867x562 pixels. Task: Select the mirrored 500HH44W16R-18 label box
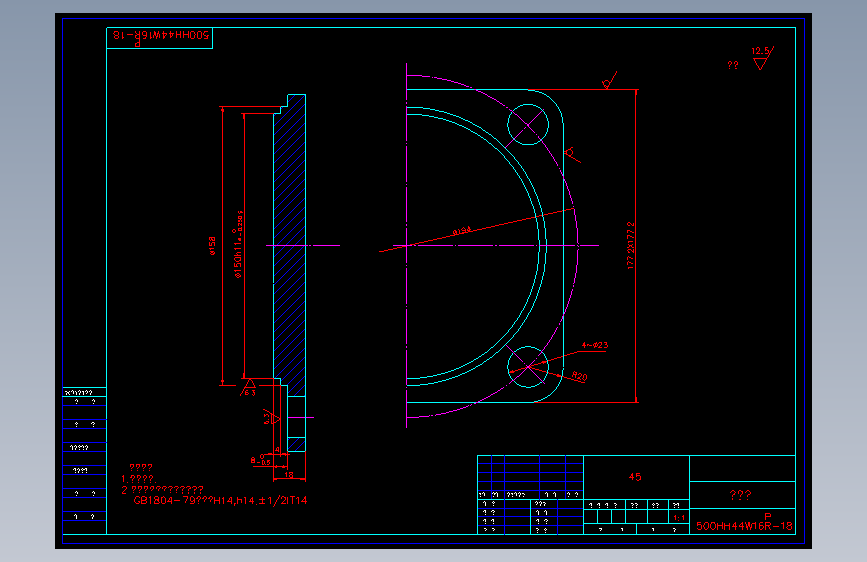point(159,38)
